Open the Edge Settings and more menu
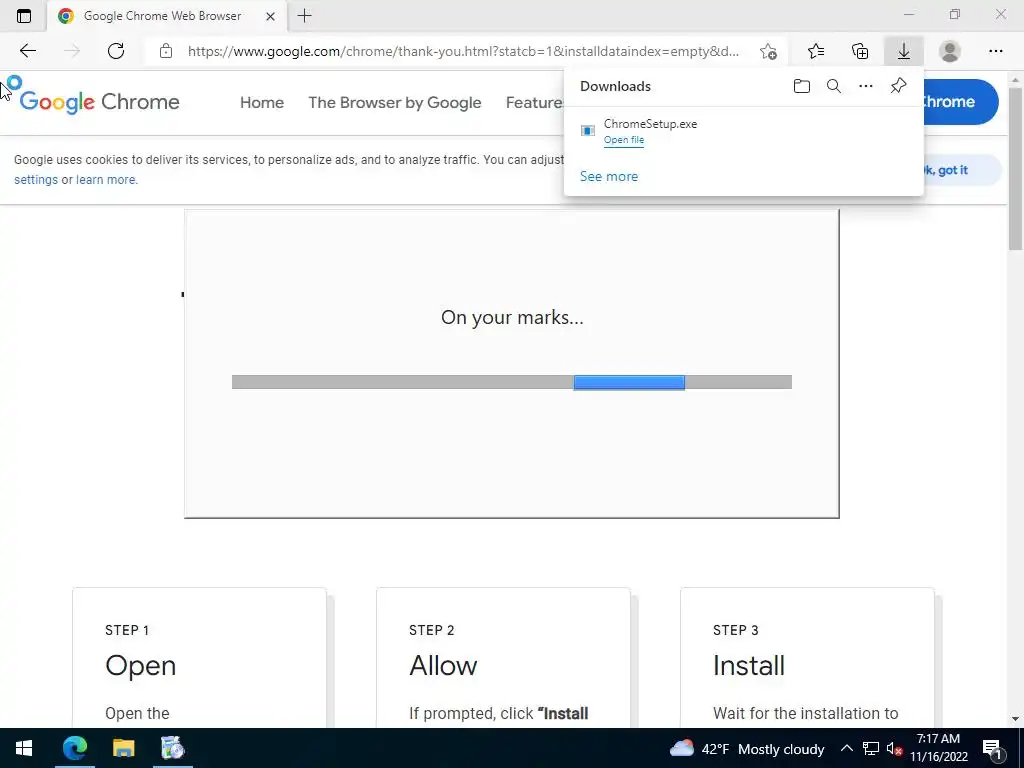 (x=995, y=51)
